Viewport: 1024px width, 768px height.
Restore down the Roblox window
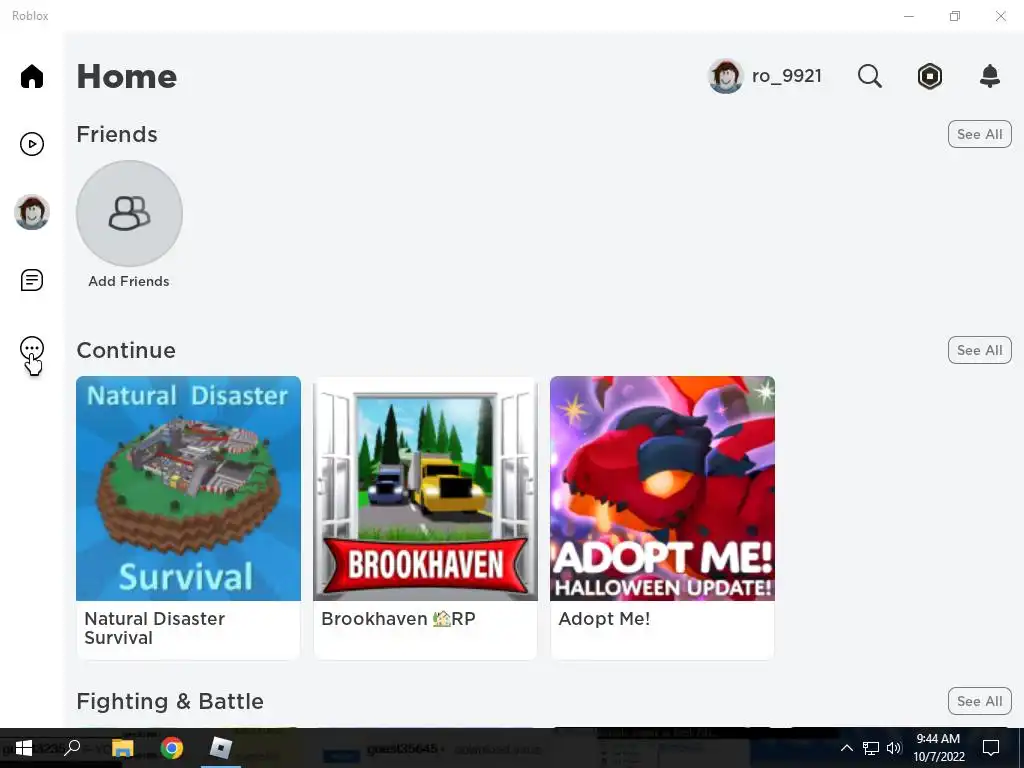click(955, 16)
